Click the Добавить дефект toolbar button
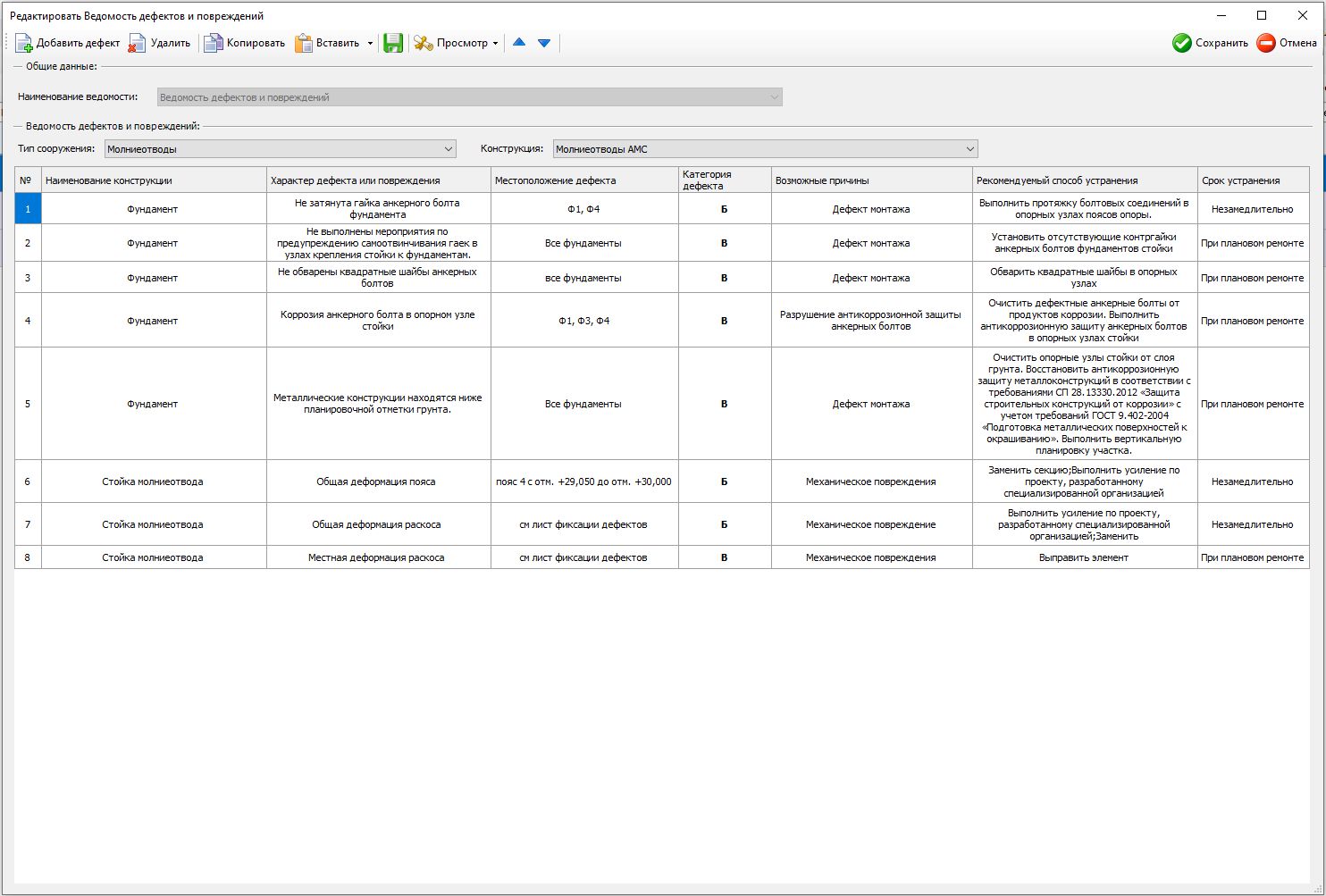This screenshot has width=1326, height=896. click(x=68, y=43)
